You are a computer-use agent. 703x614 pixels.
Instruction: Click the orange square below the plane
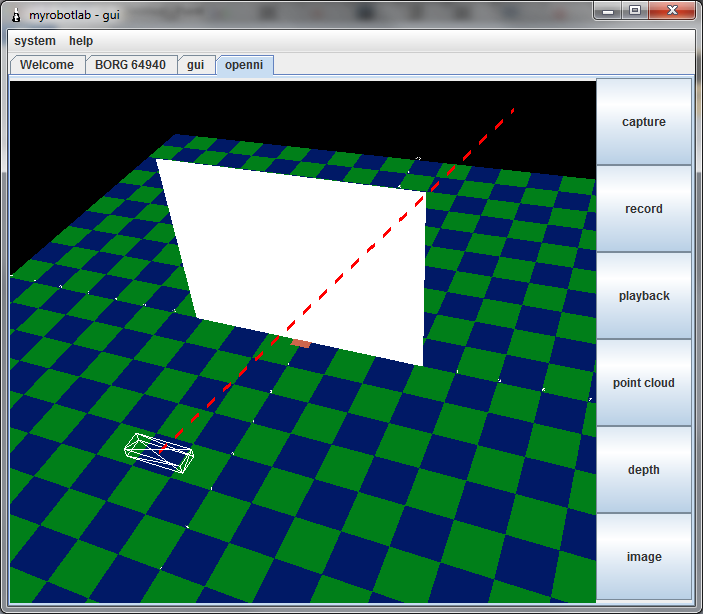point(301,344)
